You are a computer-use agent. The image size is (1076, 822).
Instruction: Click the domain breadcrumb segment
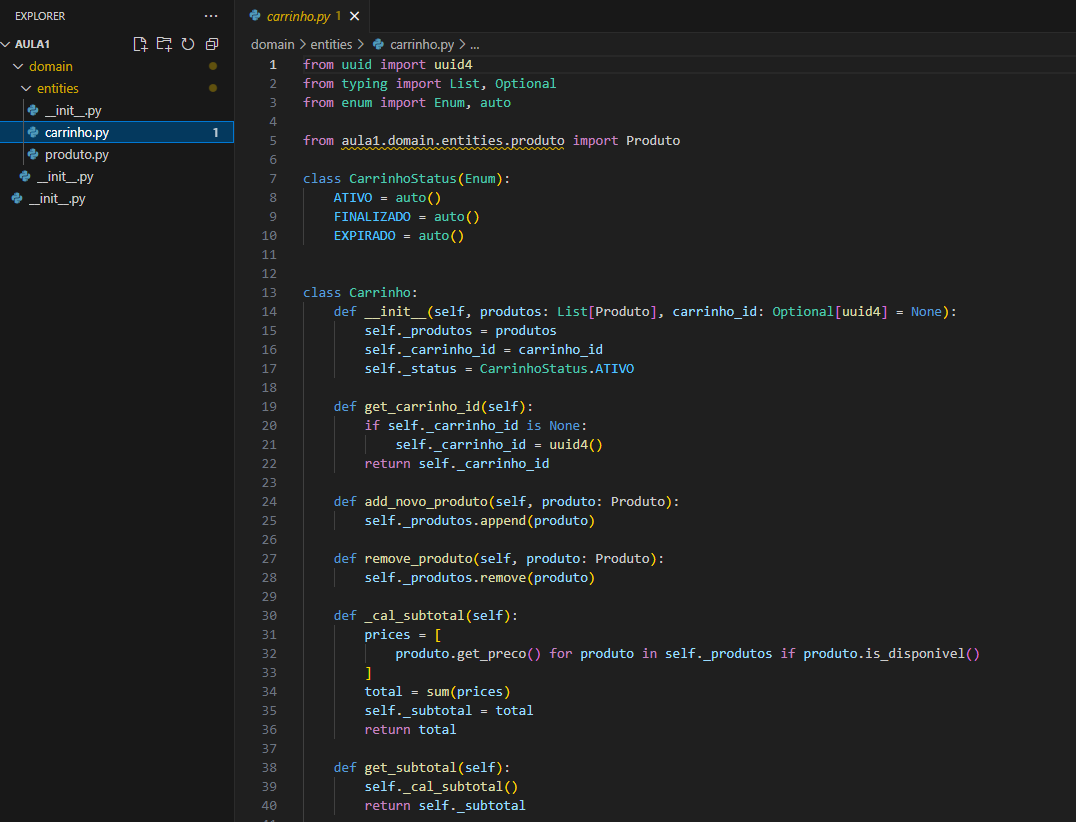(x=272, y=44)
